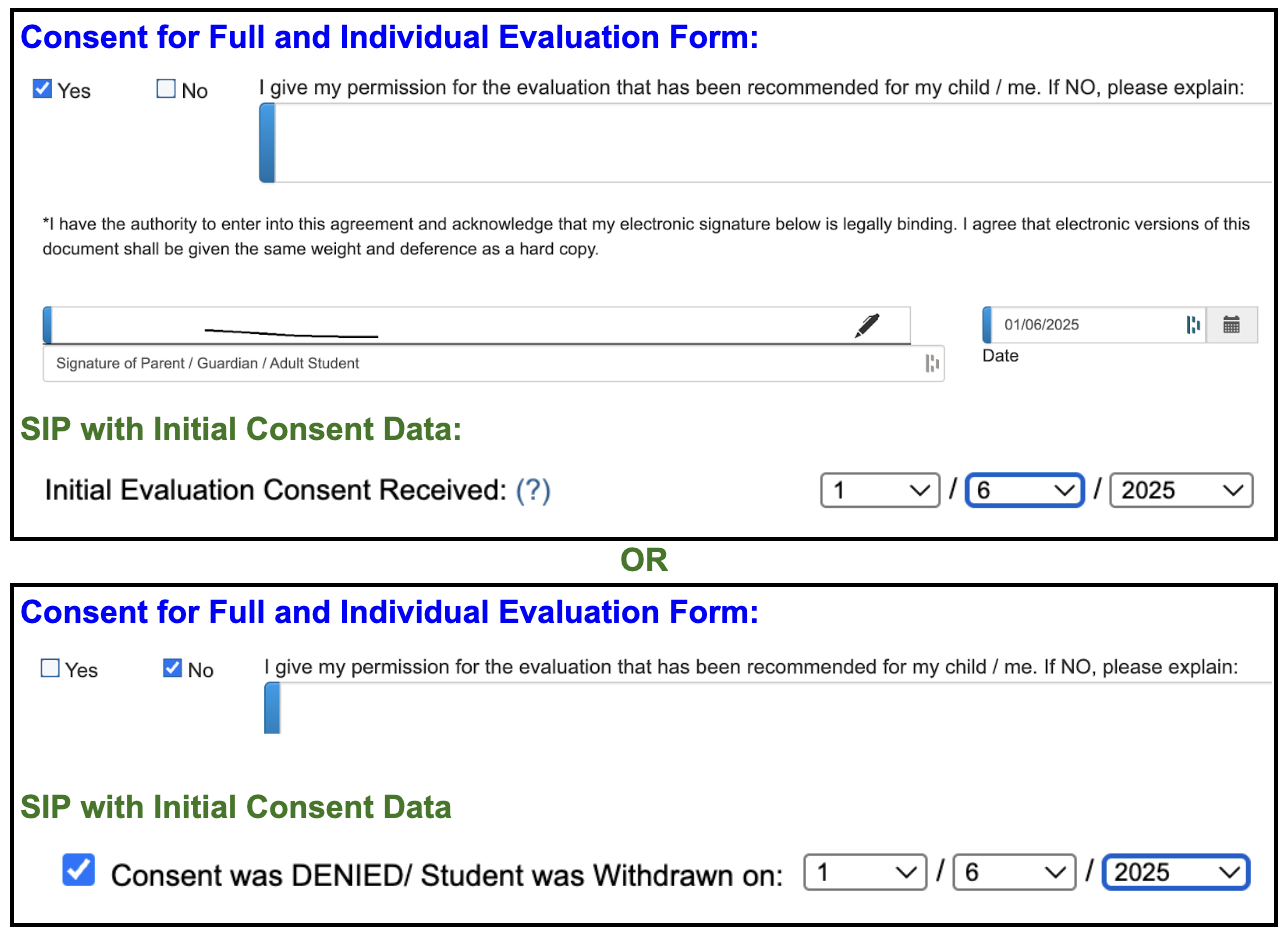The image size is (1284, 936).
Task: Open the day dropdown in the DENIED date row
Action: (x=1013, y=871)
